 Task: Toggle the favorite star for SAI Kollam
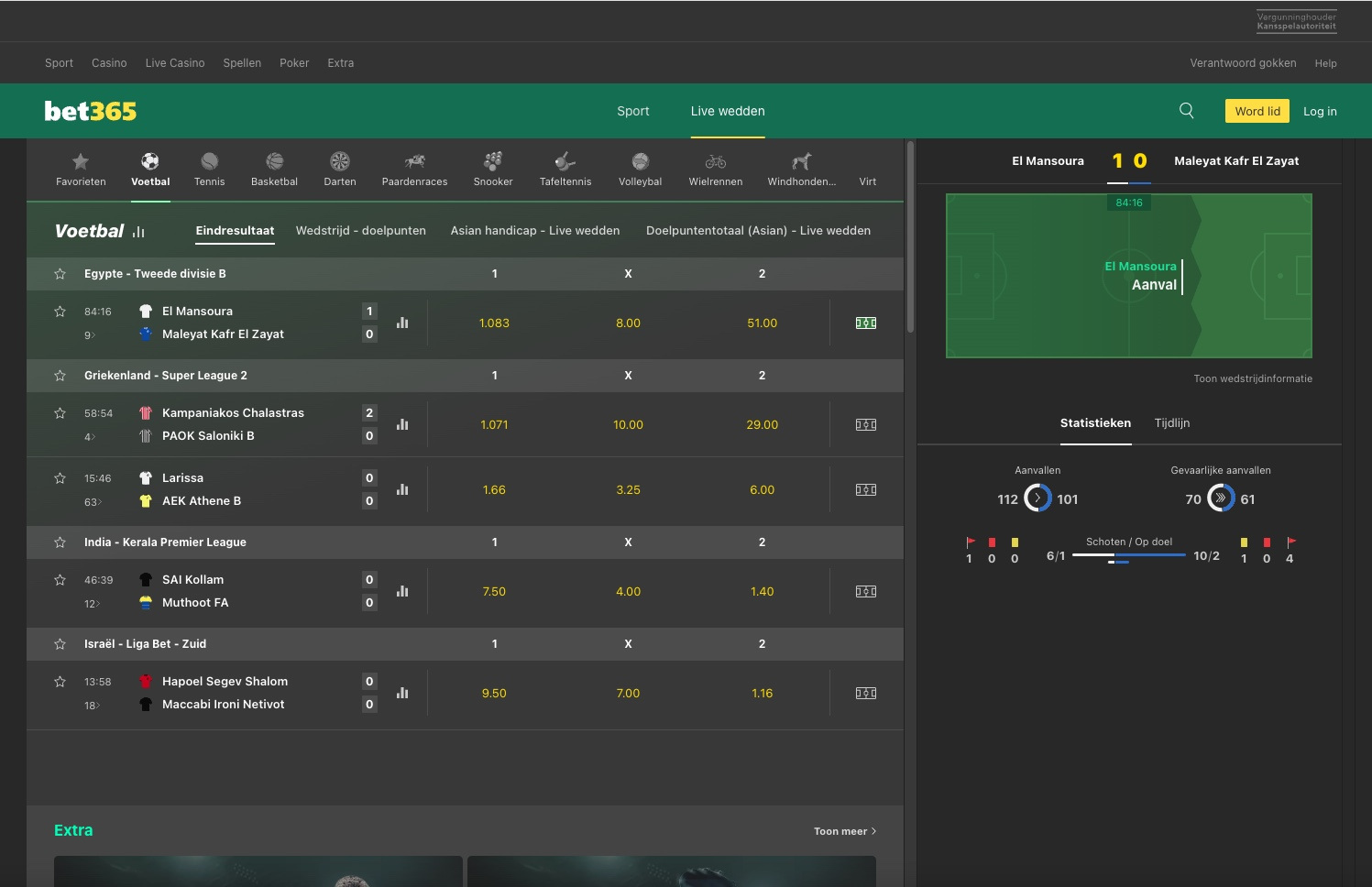coord(60,580)
